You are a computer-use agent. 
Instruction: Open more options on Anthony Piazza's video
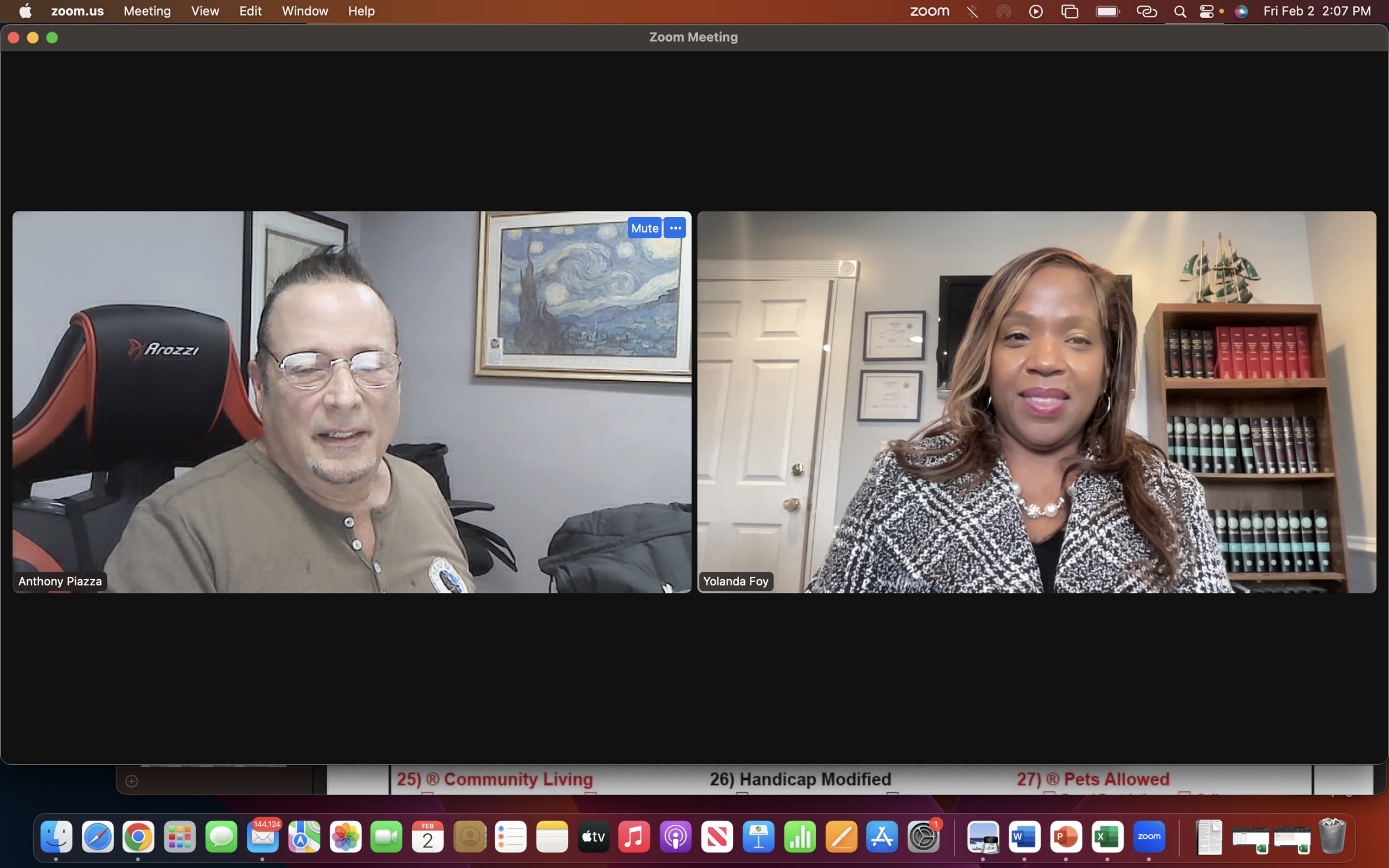pos(674,227)
